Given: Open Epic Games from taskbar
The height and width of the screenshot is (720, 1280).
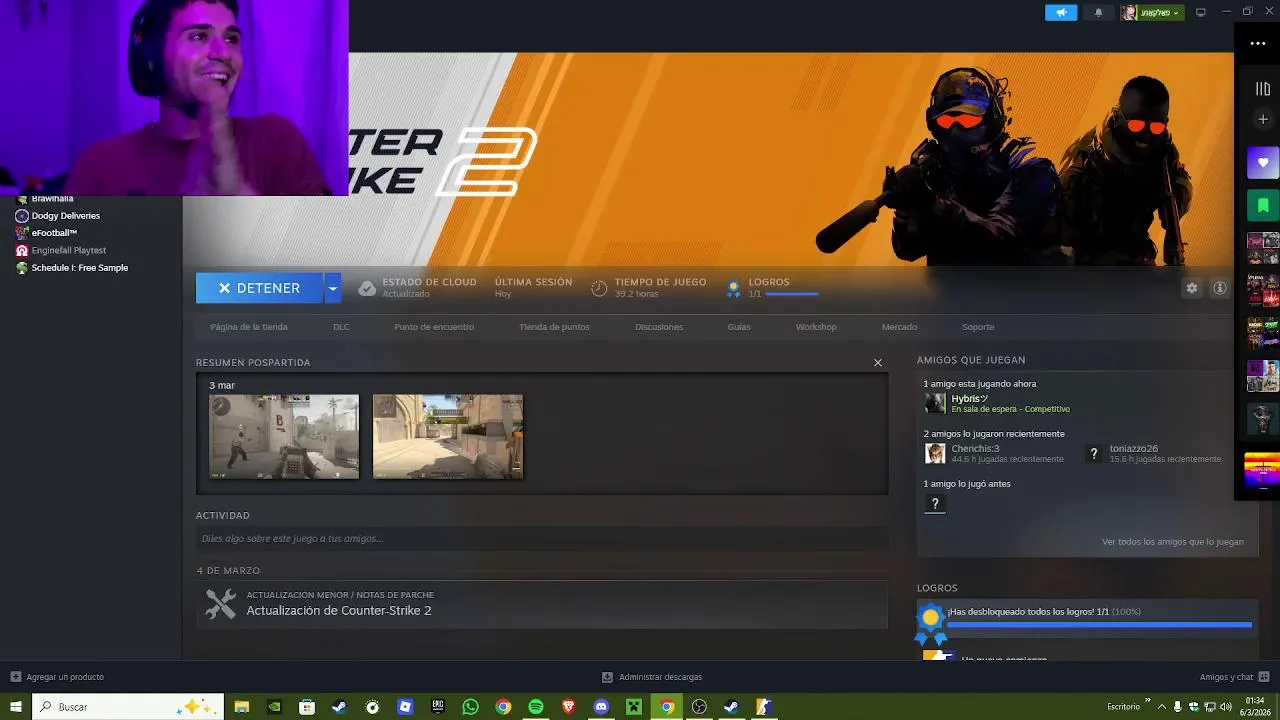Looking at the screenshot, I should click(x=438, y=707).
